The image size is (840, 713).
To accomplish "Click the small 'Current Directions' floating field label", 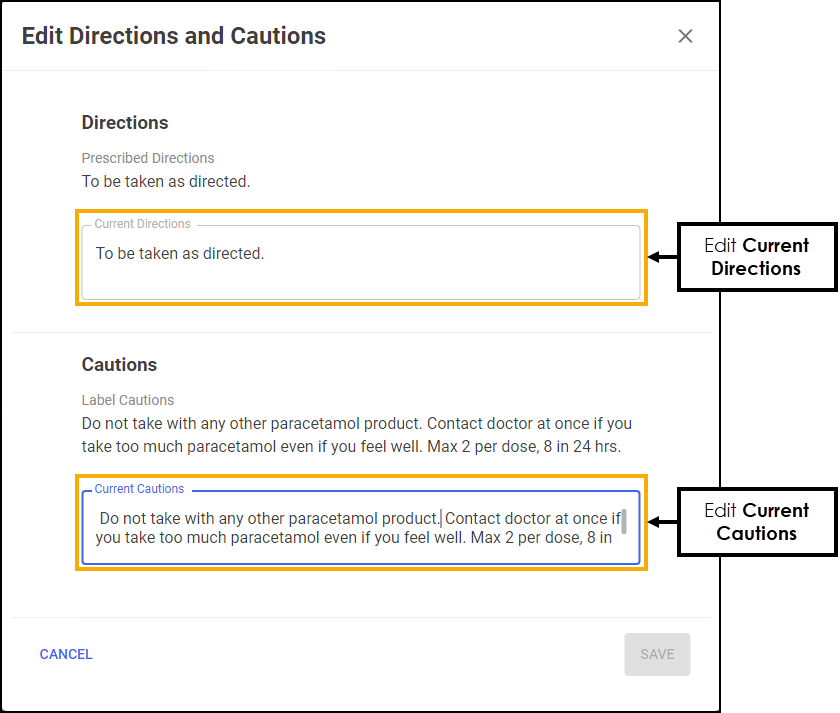I will pos(142,224).
